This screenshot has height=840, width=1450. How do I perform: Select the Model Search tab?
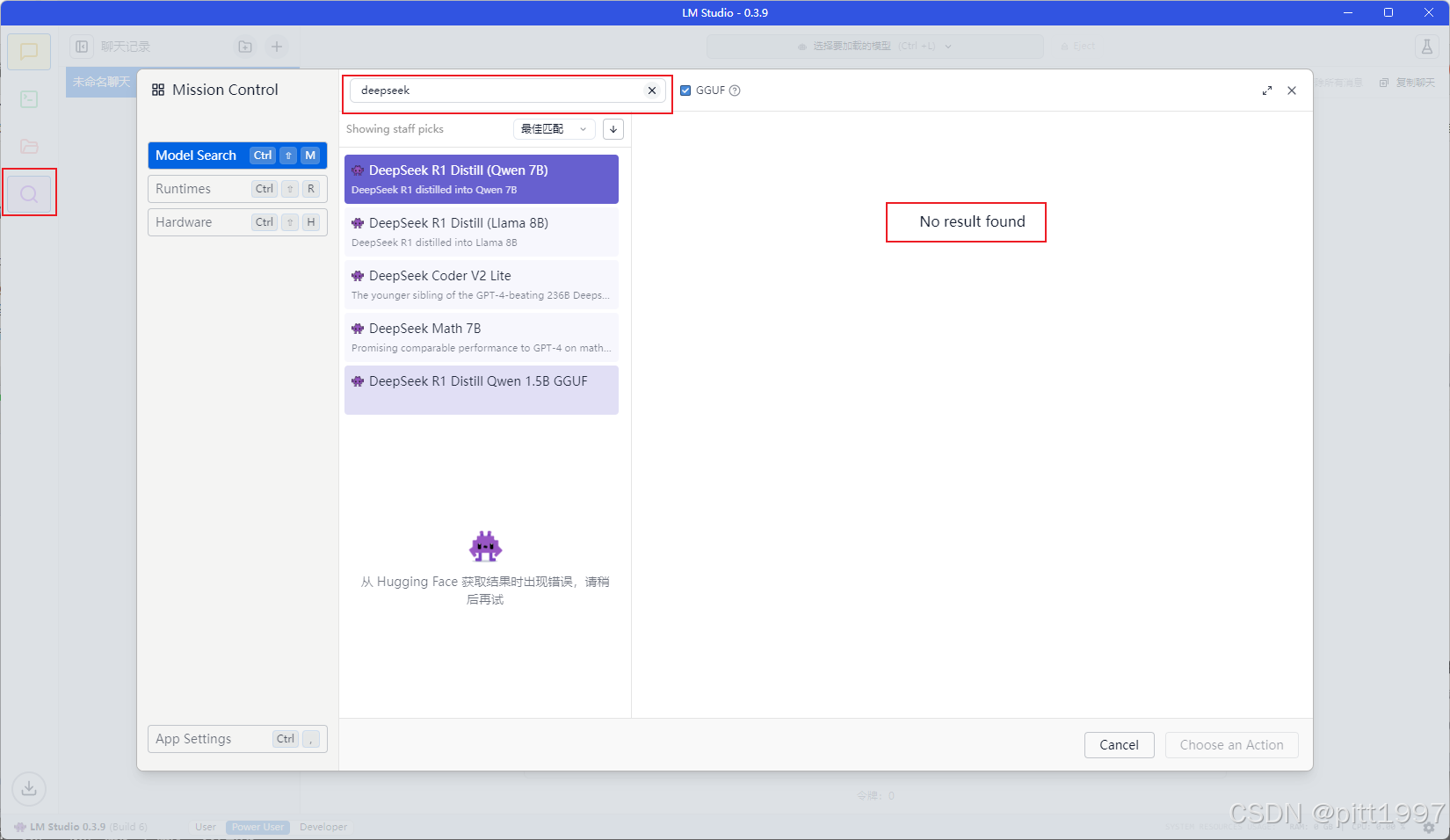[237, 156]
